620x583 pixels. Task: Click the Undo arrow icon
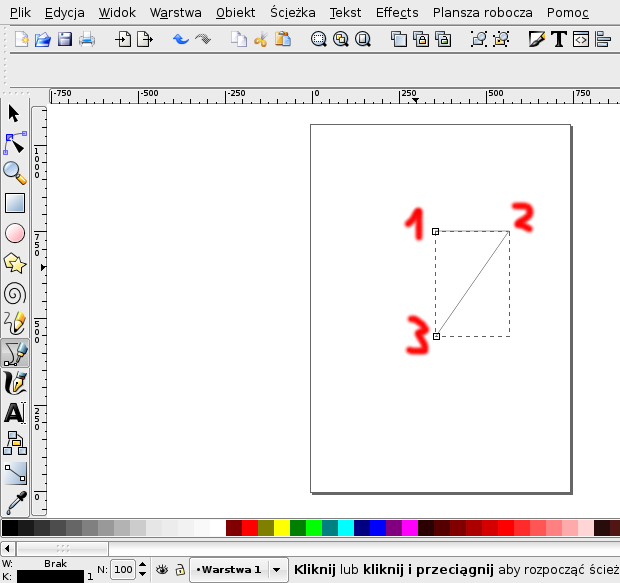tap(181, 40)
